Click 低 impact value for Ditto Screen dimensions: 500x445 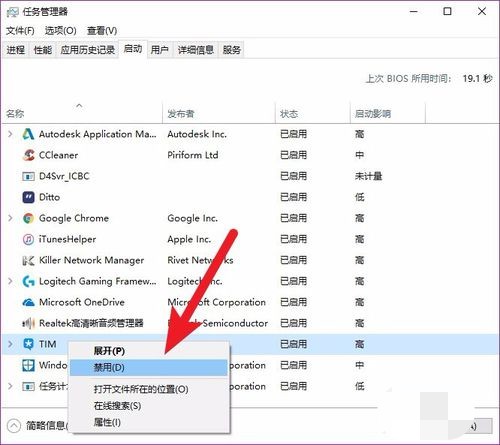pos(359,197)
